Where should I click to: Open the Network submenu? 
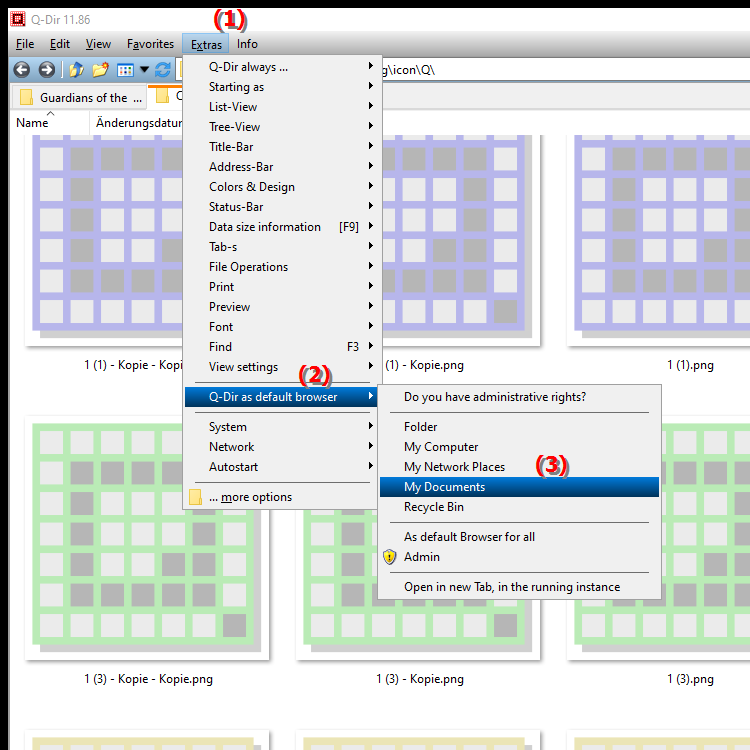(x=282, y=447)
